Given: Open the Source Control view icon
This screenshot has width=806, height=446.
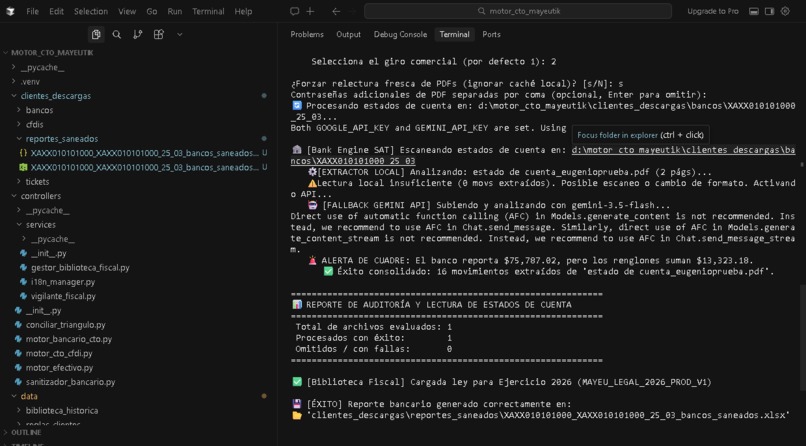Looking at the screenshot, I should [137, 34].
